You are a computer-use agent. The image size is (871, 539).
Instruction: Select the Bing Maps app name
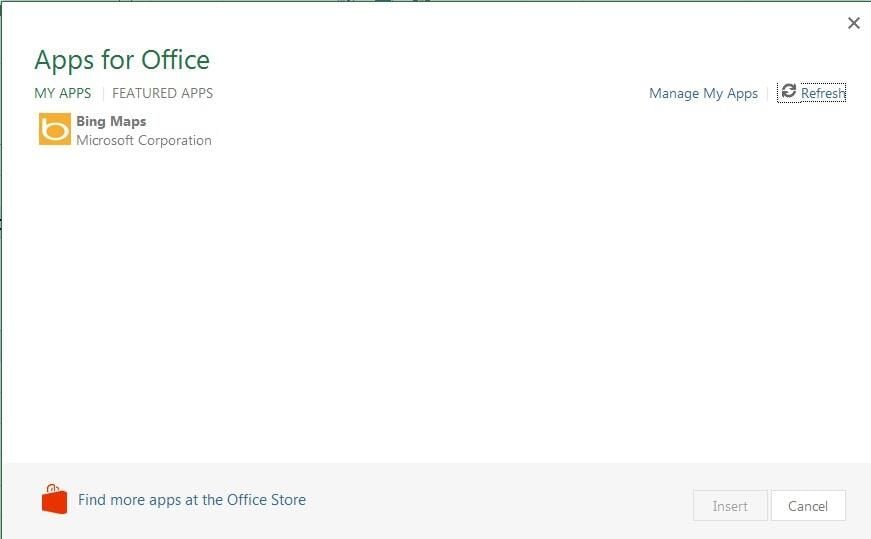pyautogui.click(x=111, y=121)
